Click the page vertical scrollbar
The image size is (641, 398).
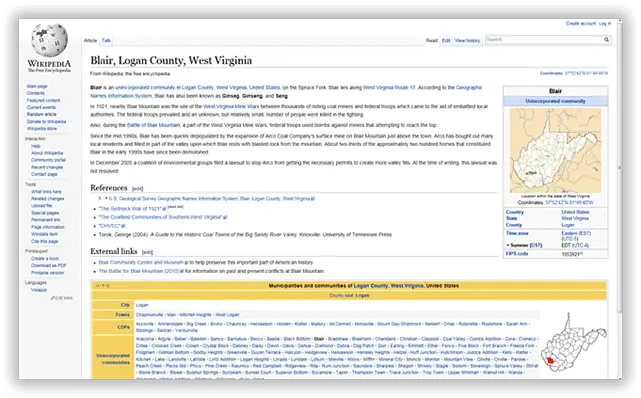point(619,168)
